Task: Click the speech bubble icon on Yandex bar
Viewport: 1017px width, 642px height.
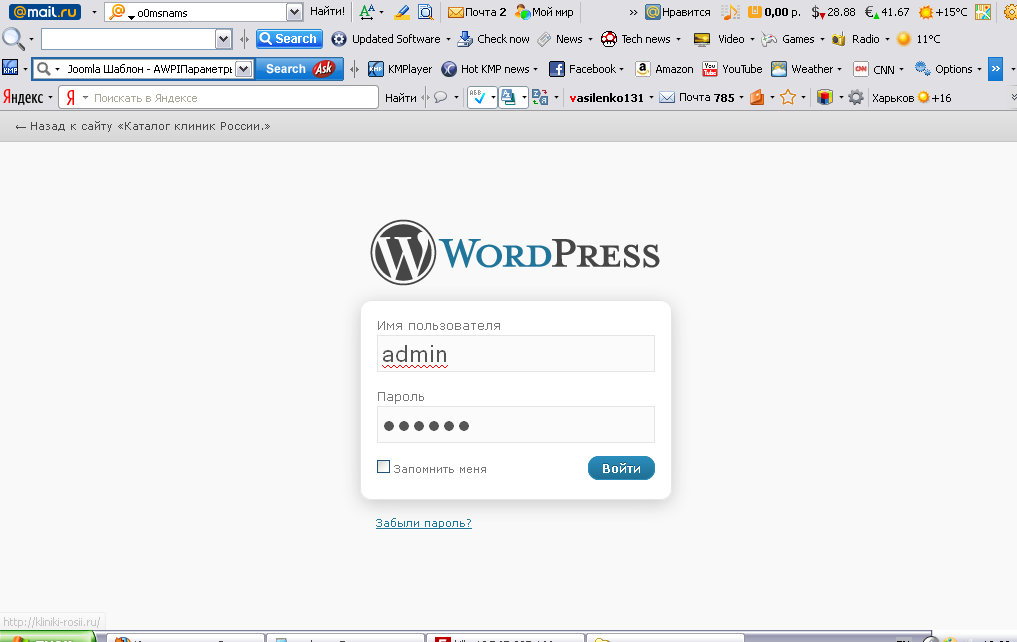Action: tap(440, 97)
